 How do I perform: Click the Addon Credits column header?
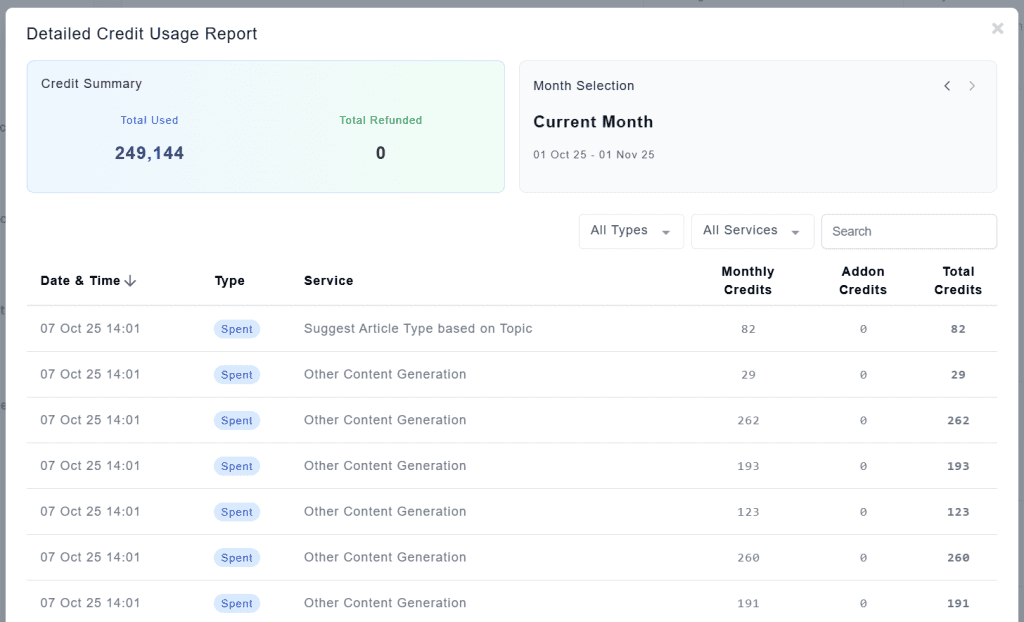pos(863,281)
